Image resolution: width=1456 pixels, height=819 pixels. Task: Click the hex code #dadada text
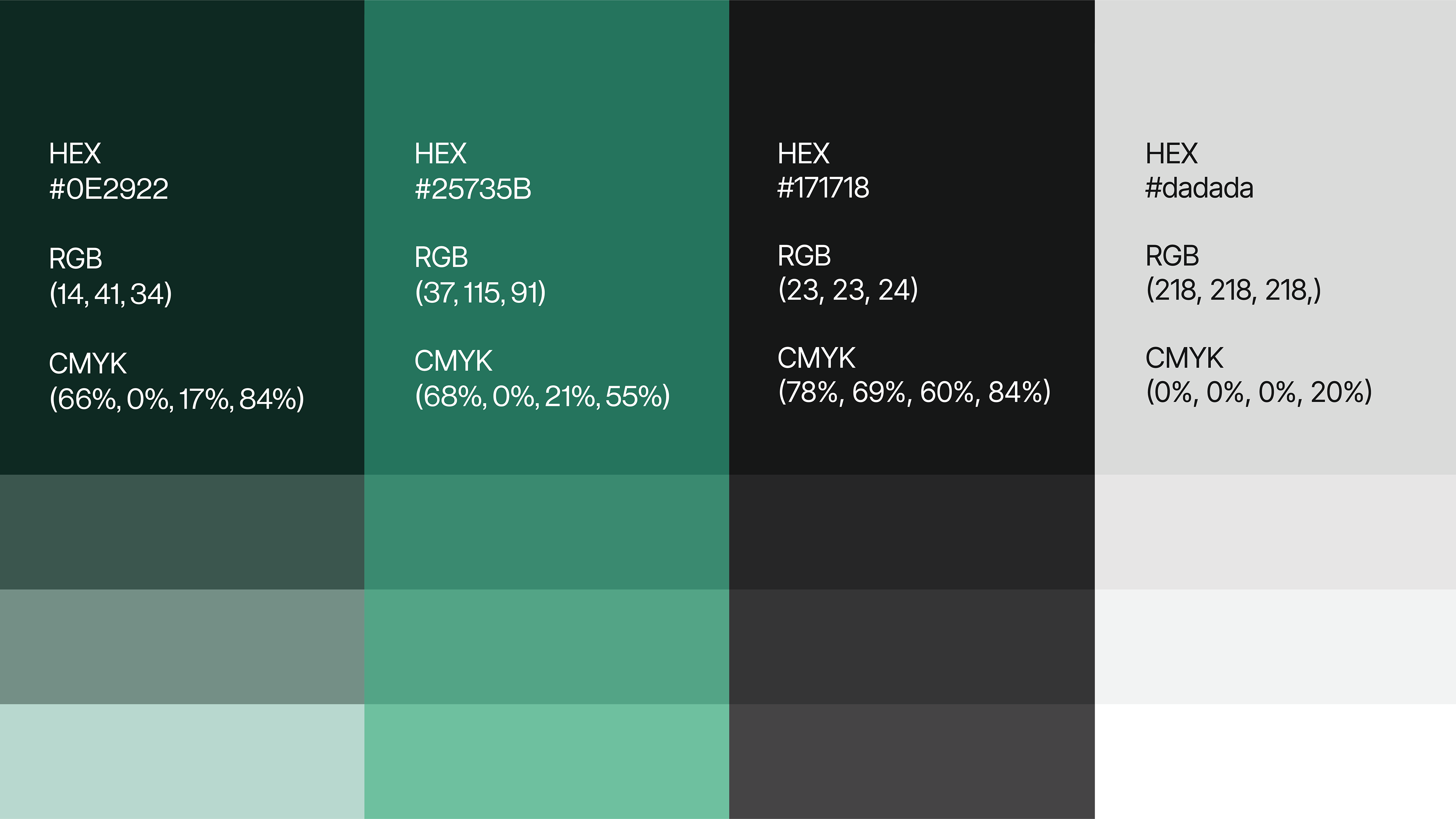pyautogui.click(x=1199, y=188)
